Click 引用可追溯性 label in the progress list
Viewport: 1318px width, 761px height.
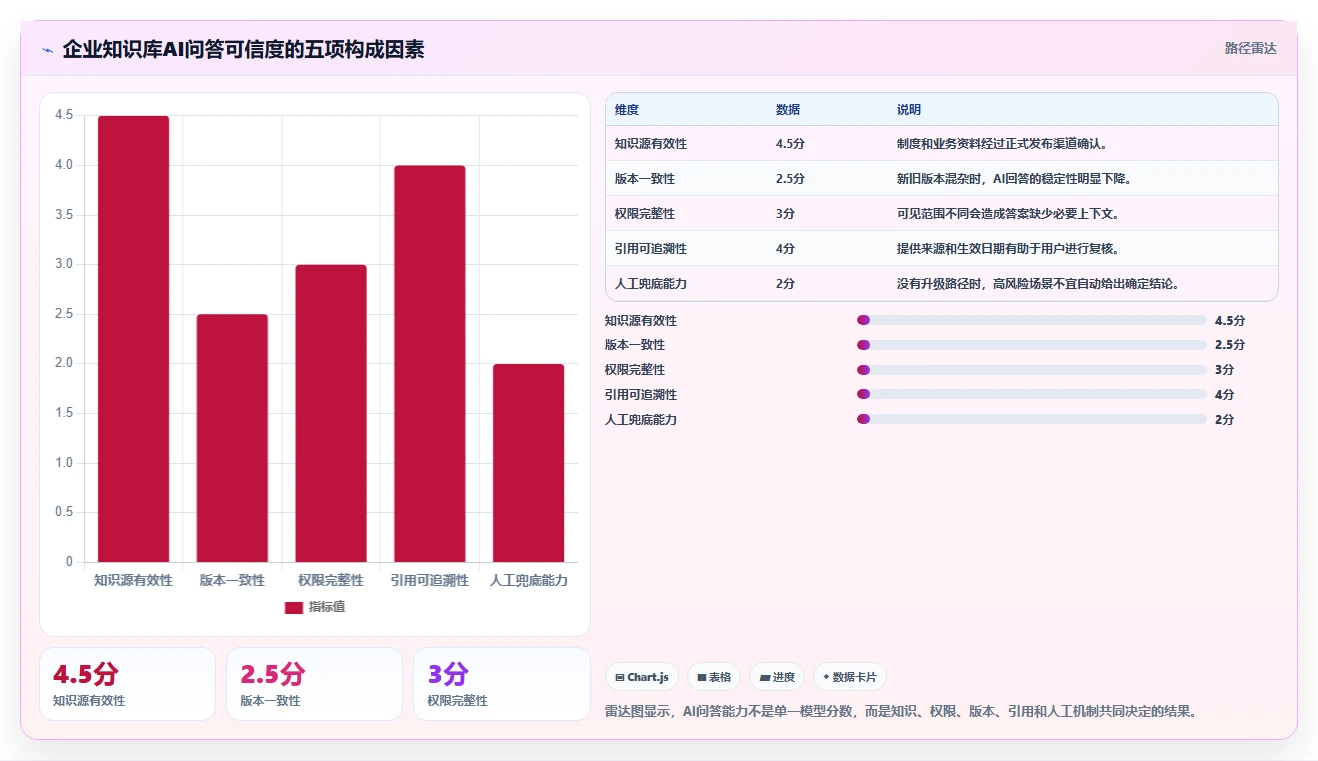pyautogui.click(x=641, y=395)
